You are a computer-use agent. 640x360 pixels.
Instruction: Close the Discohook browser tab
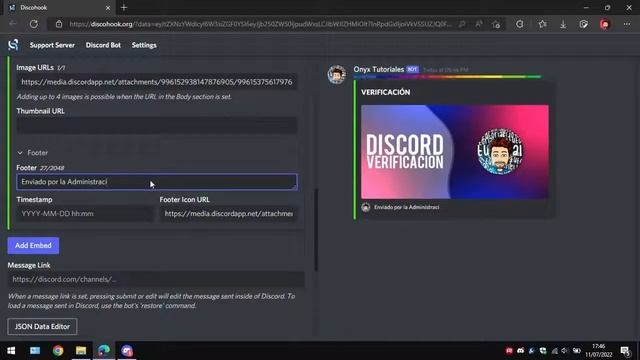pos(108,8)
